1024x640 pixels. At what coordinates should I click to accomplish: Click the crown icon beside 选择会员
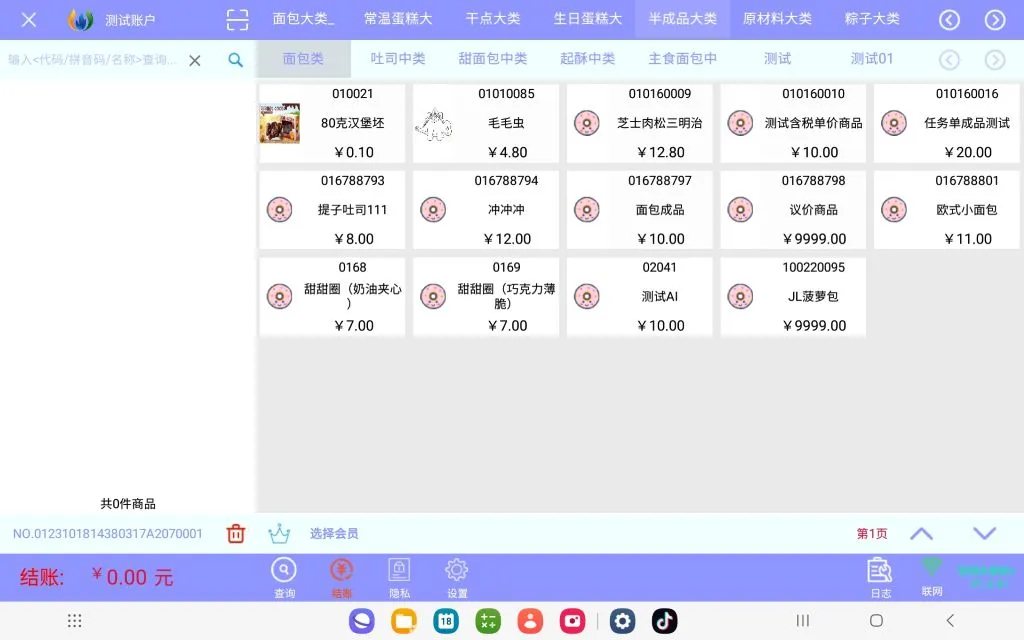coord(279,533)
